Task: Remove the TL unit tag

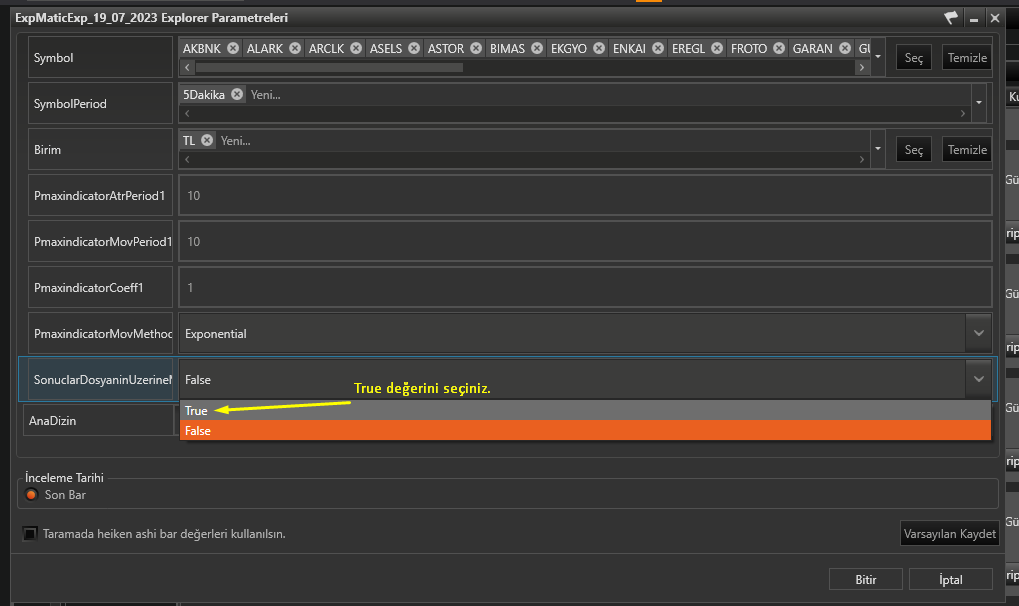Action: 206,141
